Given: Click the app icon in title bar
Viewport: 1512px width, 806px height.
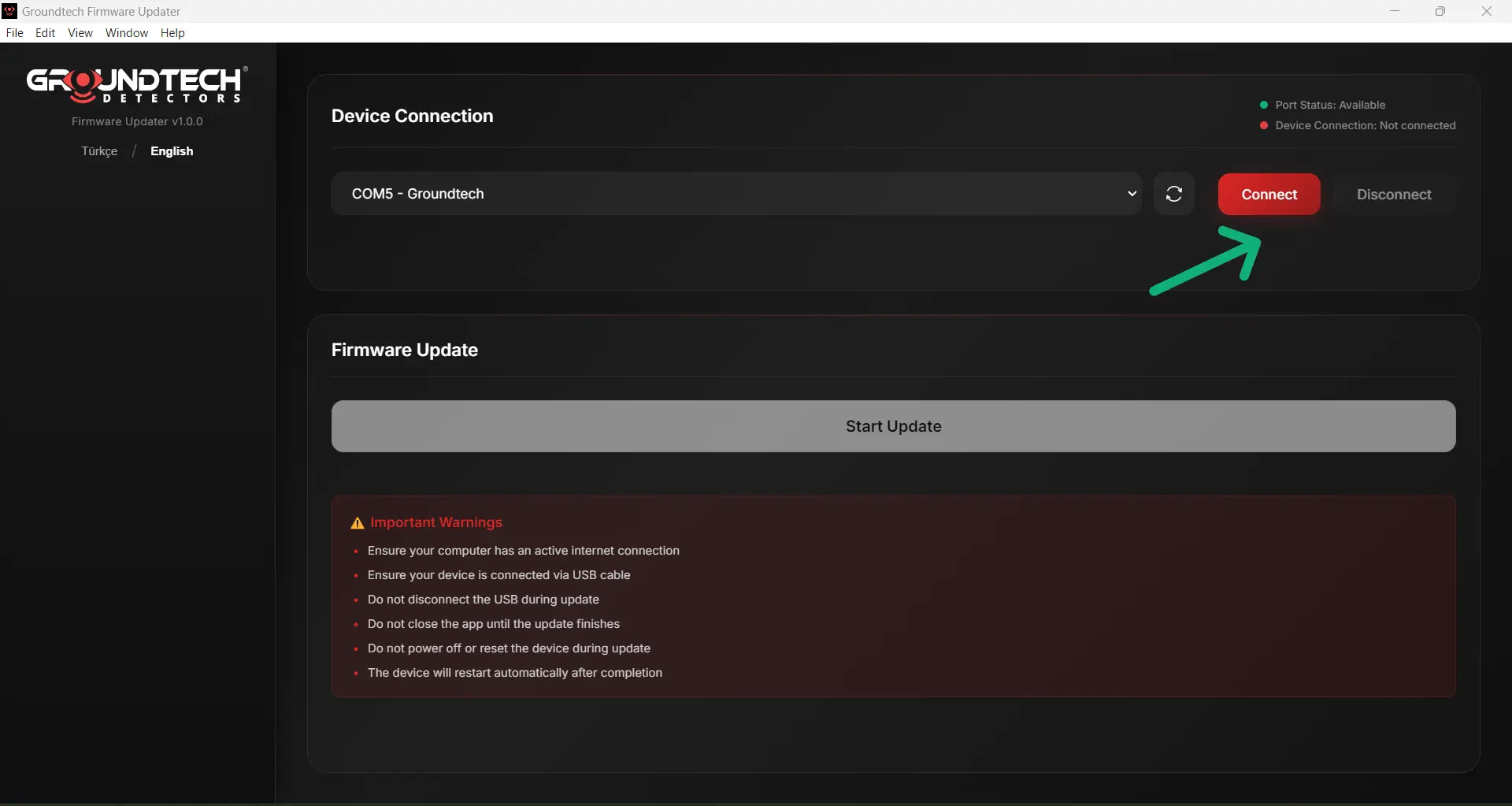Looking at the screenshot, I should click(x=9, y=11).
